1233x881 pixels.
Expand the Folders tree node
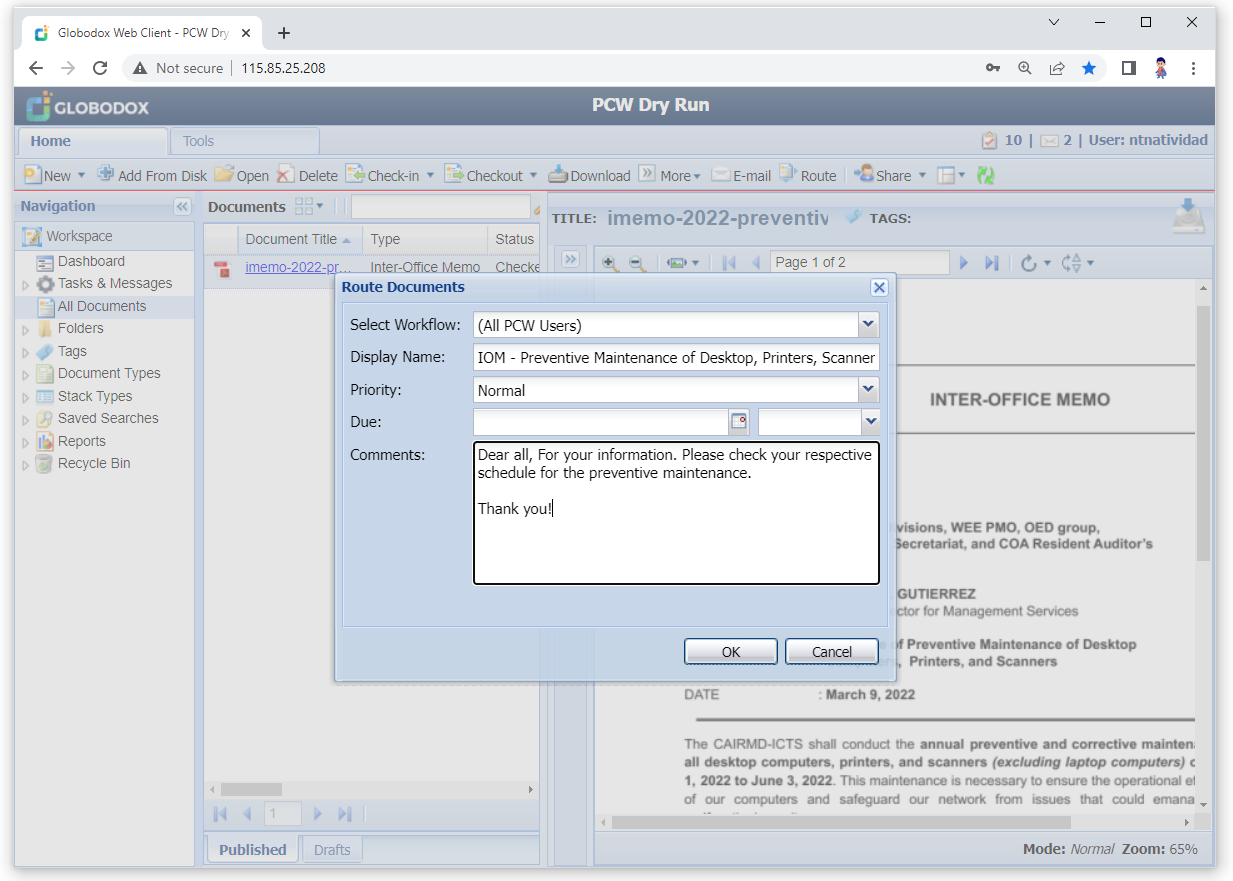[x=26, y=329]
